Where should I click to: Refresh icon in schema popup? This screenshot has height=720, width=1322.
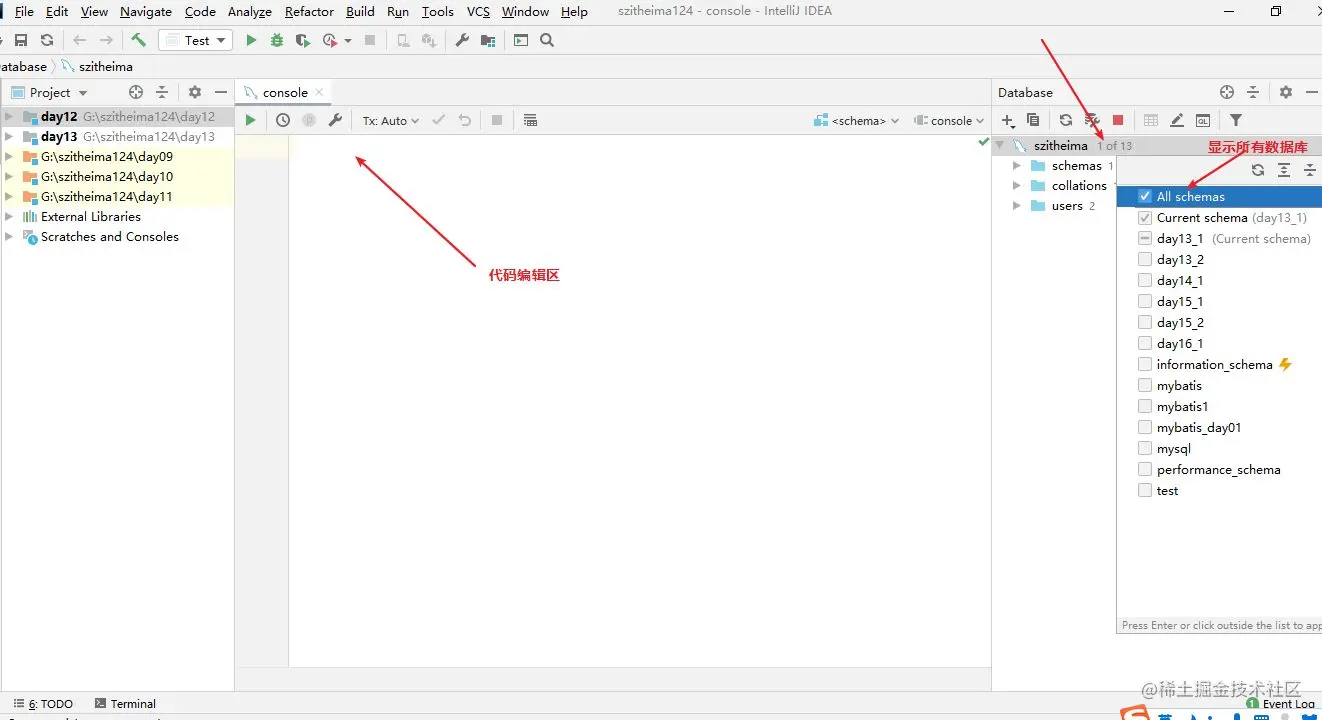click(x=1258, y=170)
